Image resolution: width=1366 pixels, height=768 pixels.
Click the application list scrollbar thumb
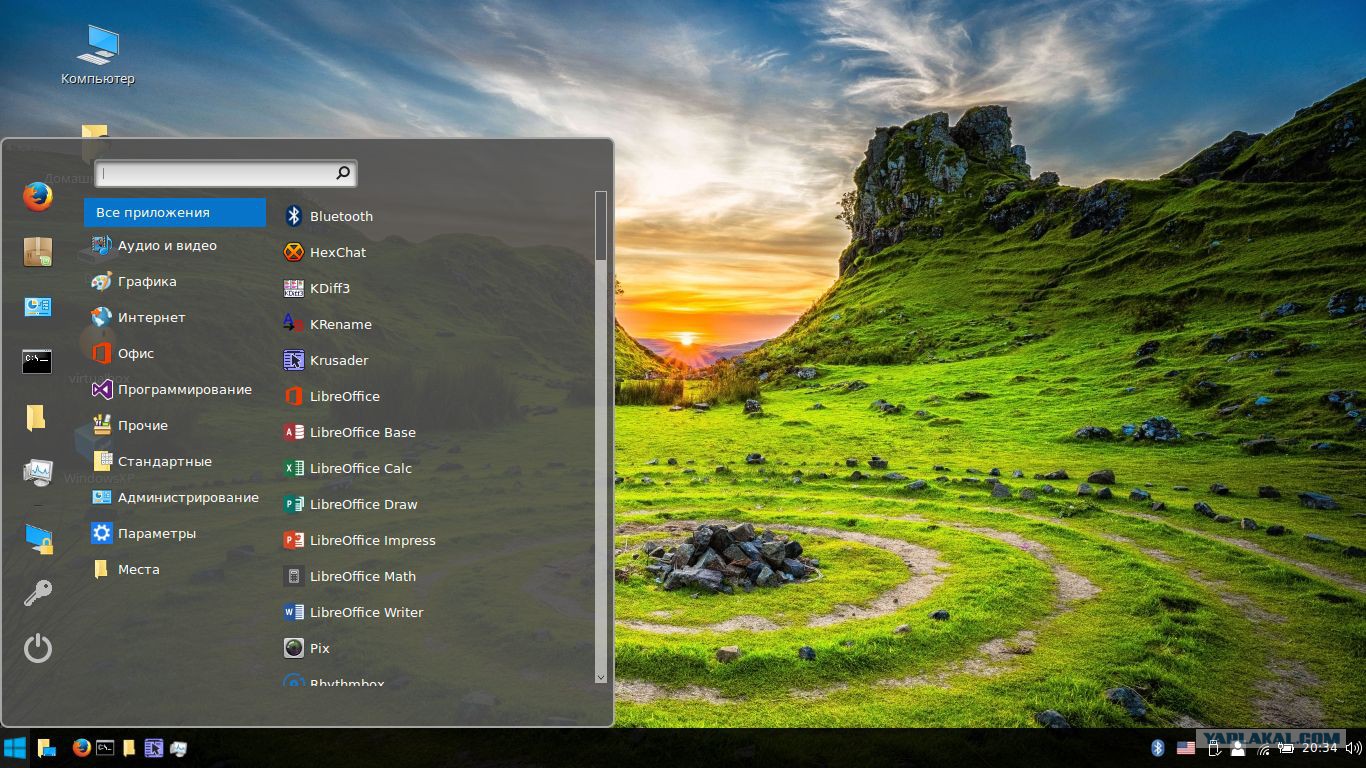(x=601, y=226)
